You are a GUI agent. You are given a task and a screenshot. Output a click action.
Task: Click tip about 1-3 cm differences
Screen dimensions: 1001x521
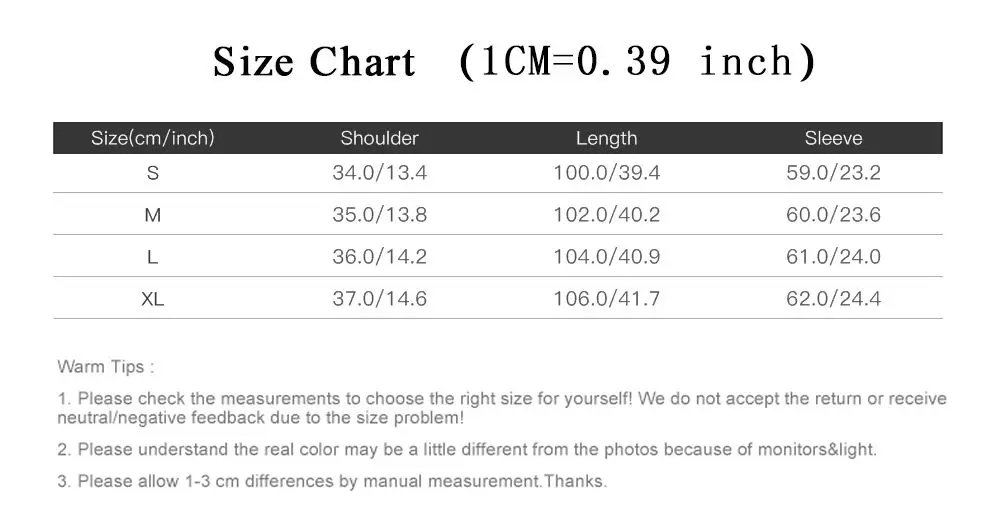(x=332, y=481)
